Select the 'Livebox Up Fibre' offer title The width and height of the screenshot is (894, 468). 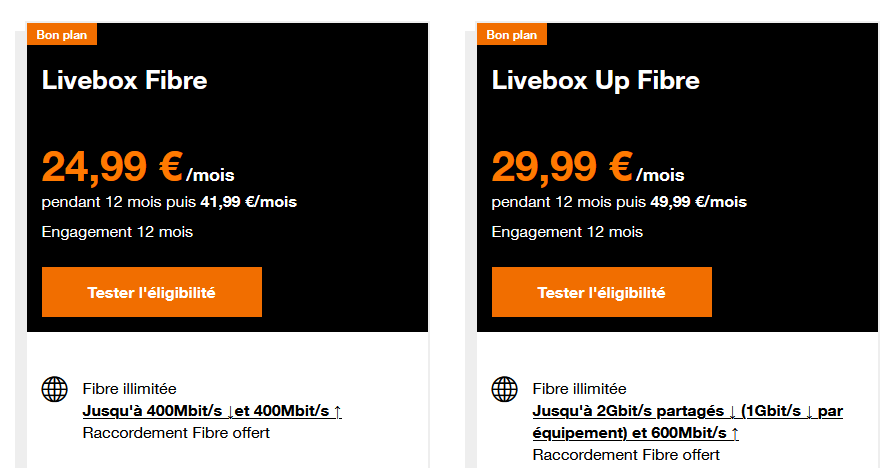(595, 80)
